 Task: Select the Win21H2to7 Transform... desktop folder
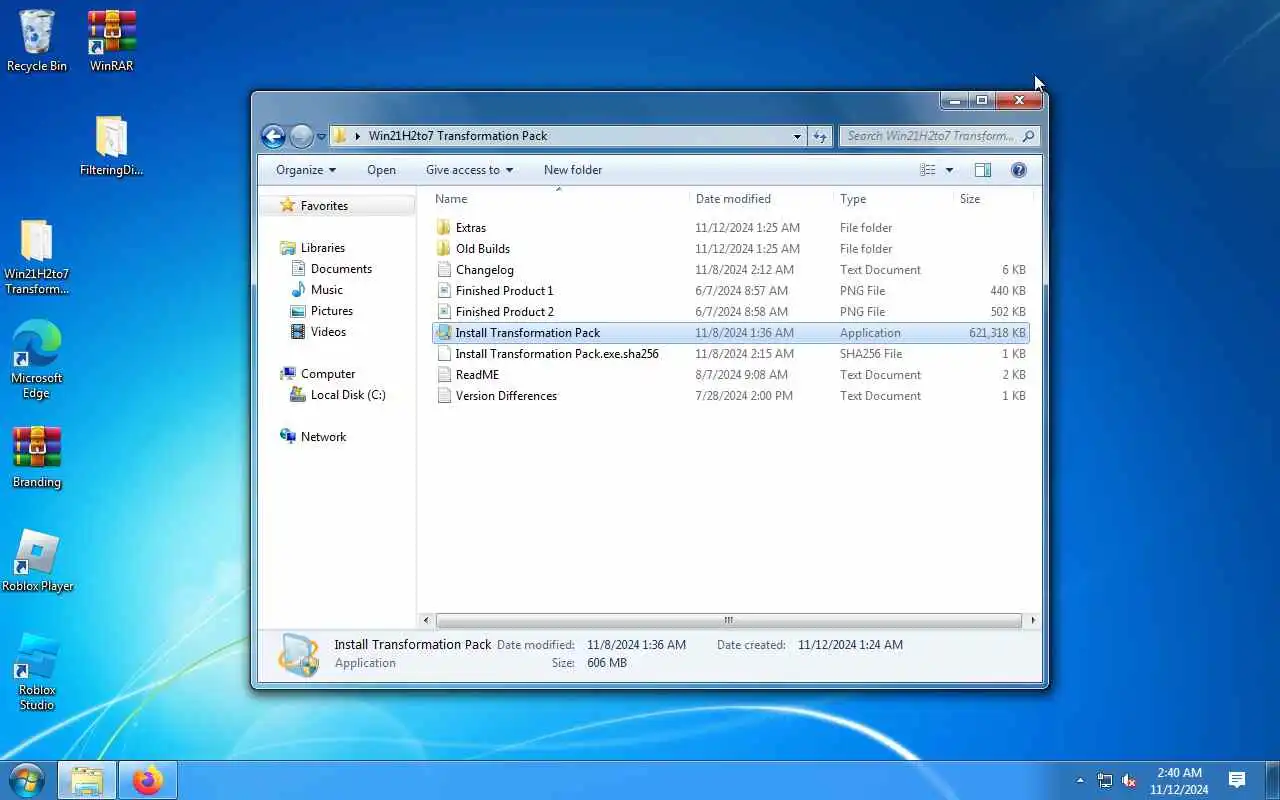click(x=37, y=258)
